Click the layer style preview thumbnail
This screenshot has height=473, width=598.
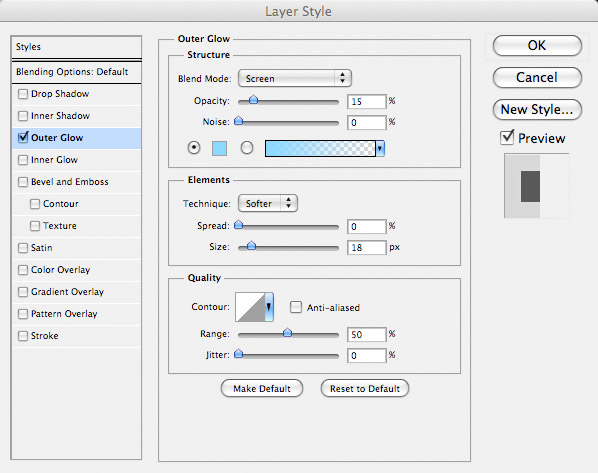click(x=537, y=186)
